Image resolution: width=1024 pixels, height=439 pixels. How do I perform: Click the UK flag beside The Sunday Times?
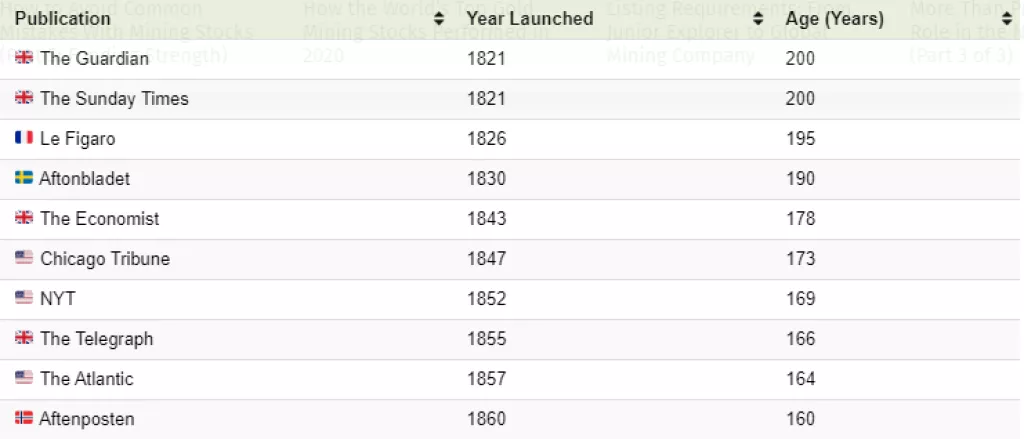pos(24,98)
